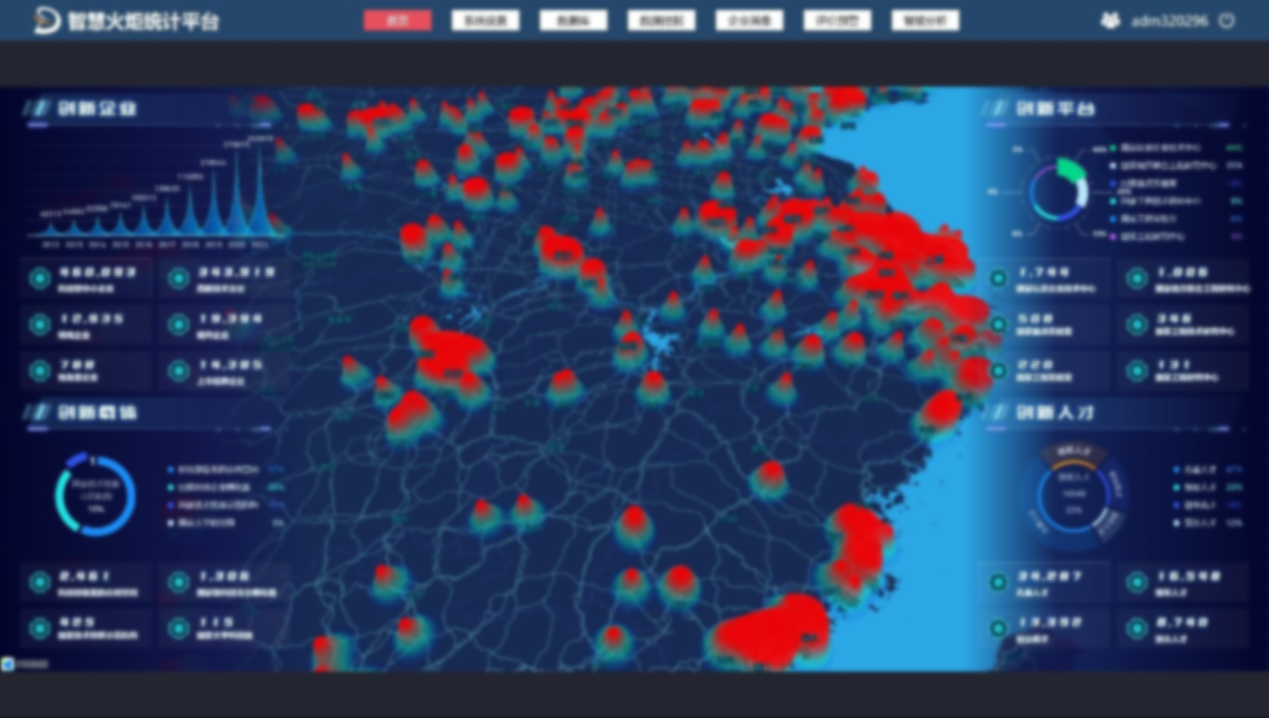Screen dimensions: 1269x718
Task: Click the platform logo icon in header
Action: (x=46, y=20)
